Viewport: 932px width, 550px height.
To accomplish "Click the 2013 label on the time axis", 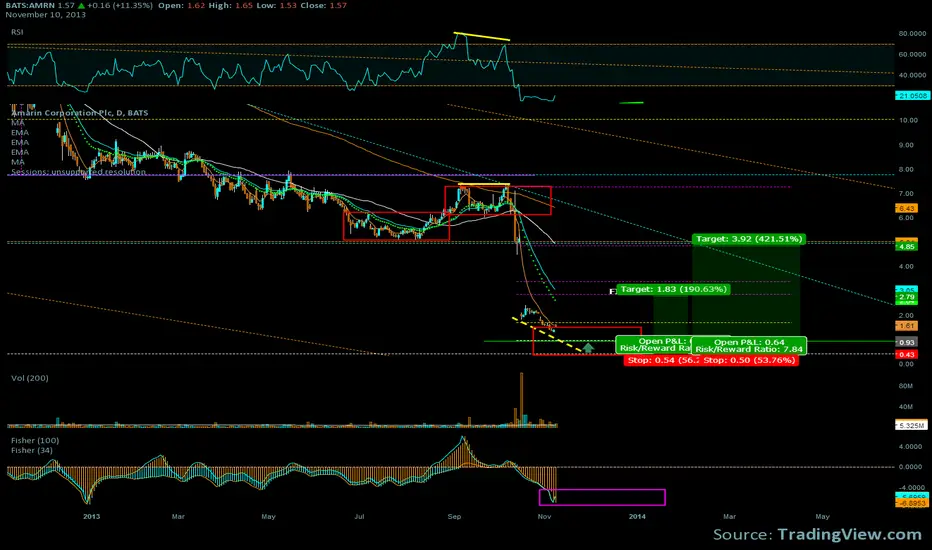I will click(92, 517).
